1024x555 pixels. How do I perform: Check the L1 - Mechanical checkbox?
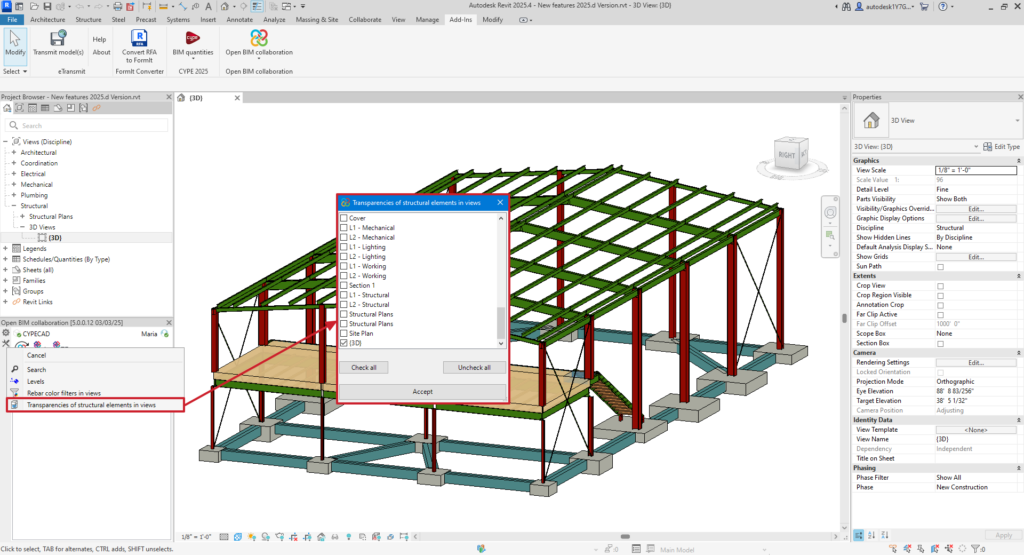344,228
